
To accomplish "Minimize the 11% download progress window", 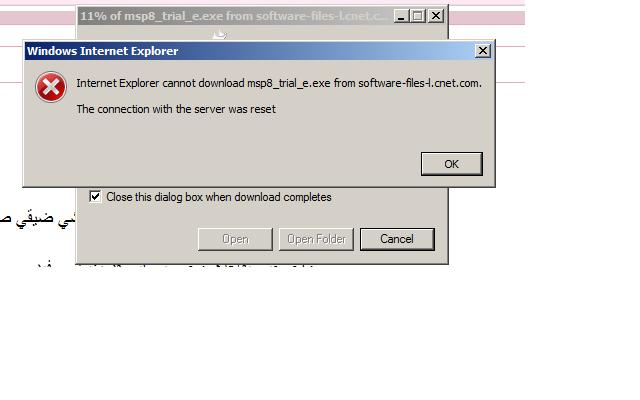I will pyautogui.click(x=401, y=16).
